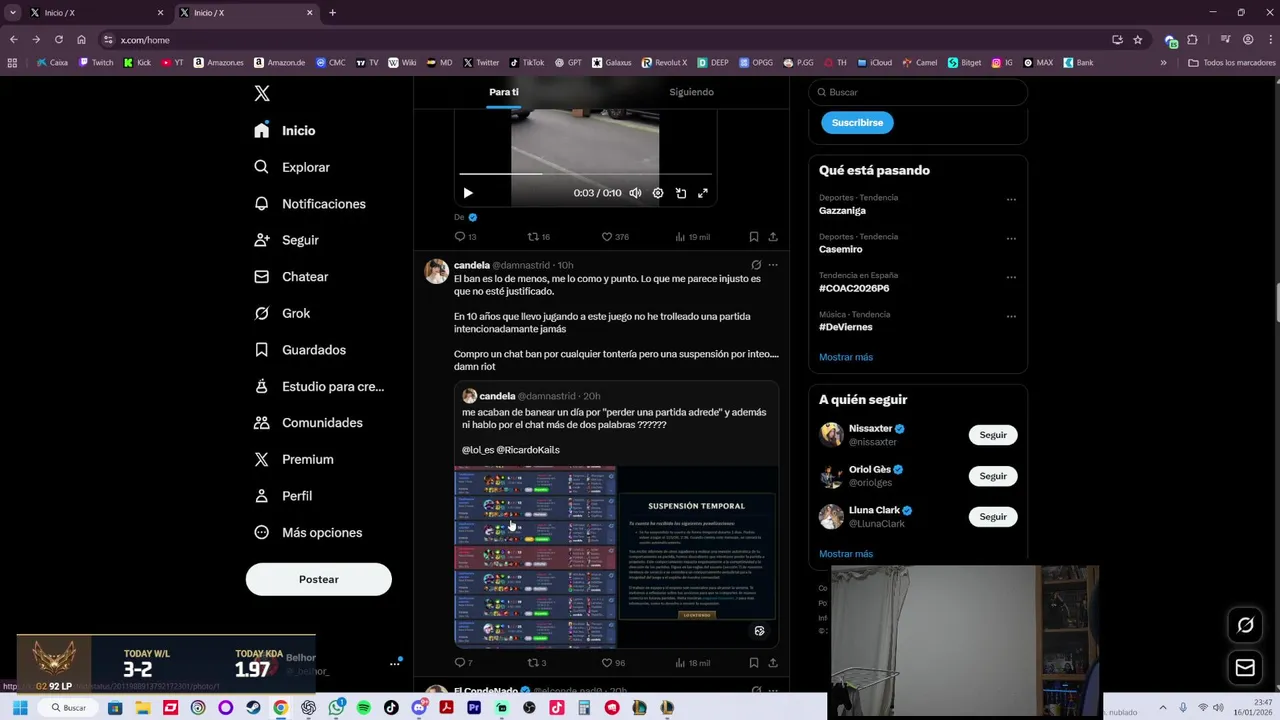Image resolution: width=1280 pixels, height=720 pixels.
Task: Expand hidden bookmarks chevron
Action: click(1163, 63)
